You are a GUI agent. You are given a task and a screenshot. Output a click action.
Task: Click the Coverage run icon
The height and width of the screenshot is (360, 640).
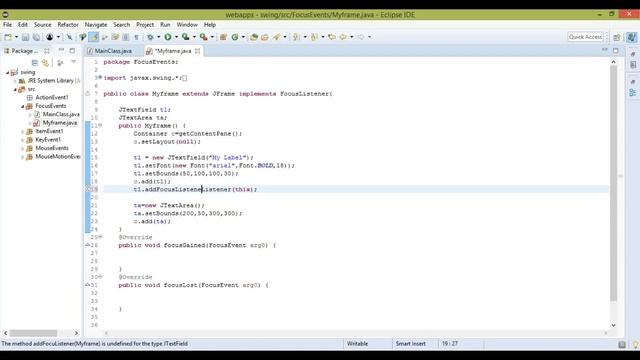pyautogui.click(x=186, y=37)
